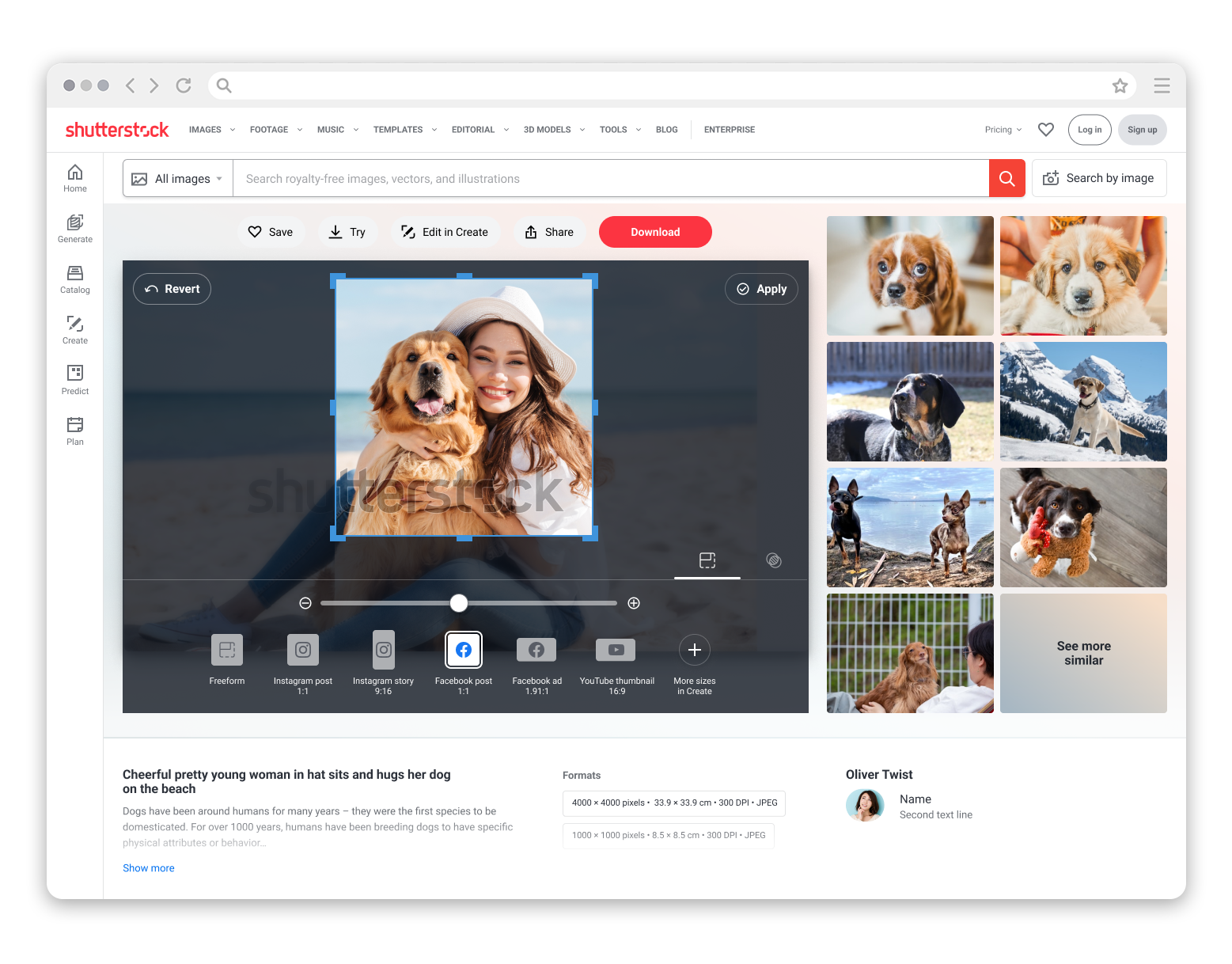Expand the TEMPLATES menu dropdown
This screenshot has height=964, width=1232.
pos(405,130)
